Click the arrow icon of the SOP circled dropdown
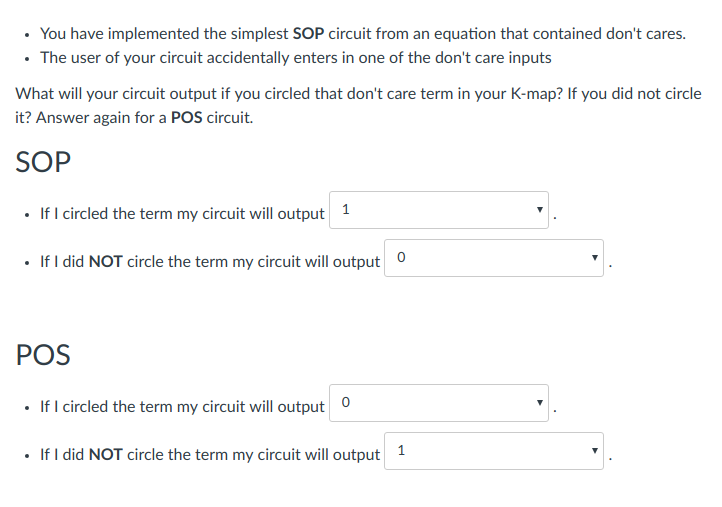722x507 pixels. (x=539, y=212)
